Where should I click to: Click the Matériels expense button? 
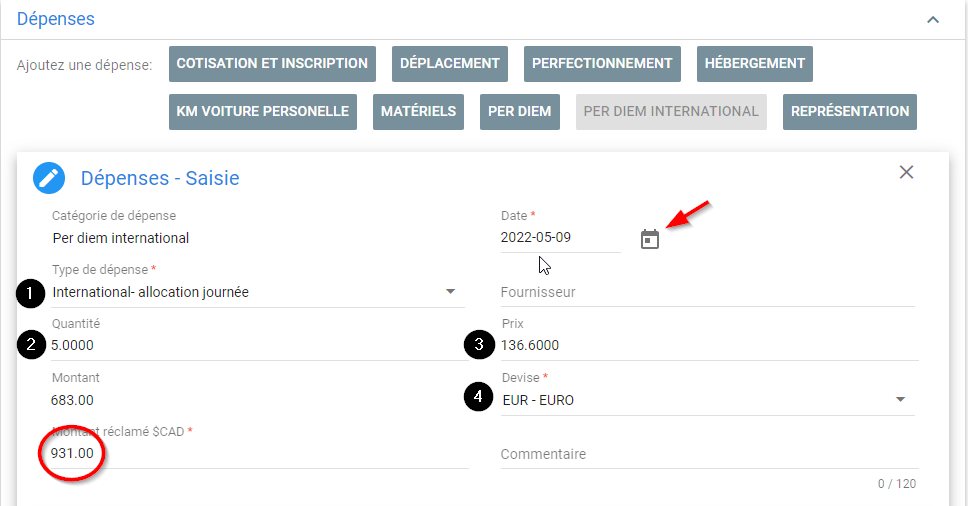[x=418, y=112]
